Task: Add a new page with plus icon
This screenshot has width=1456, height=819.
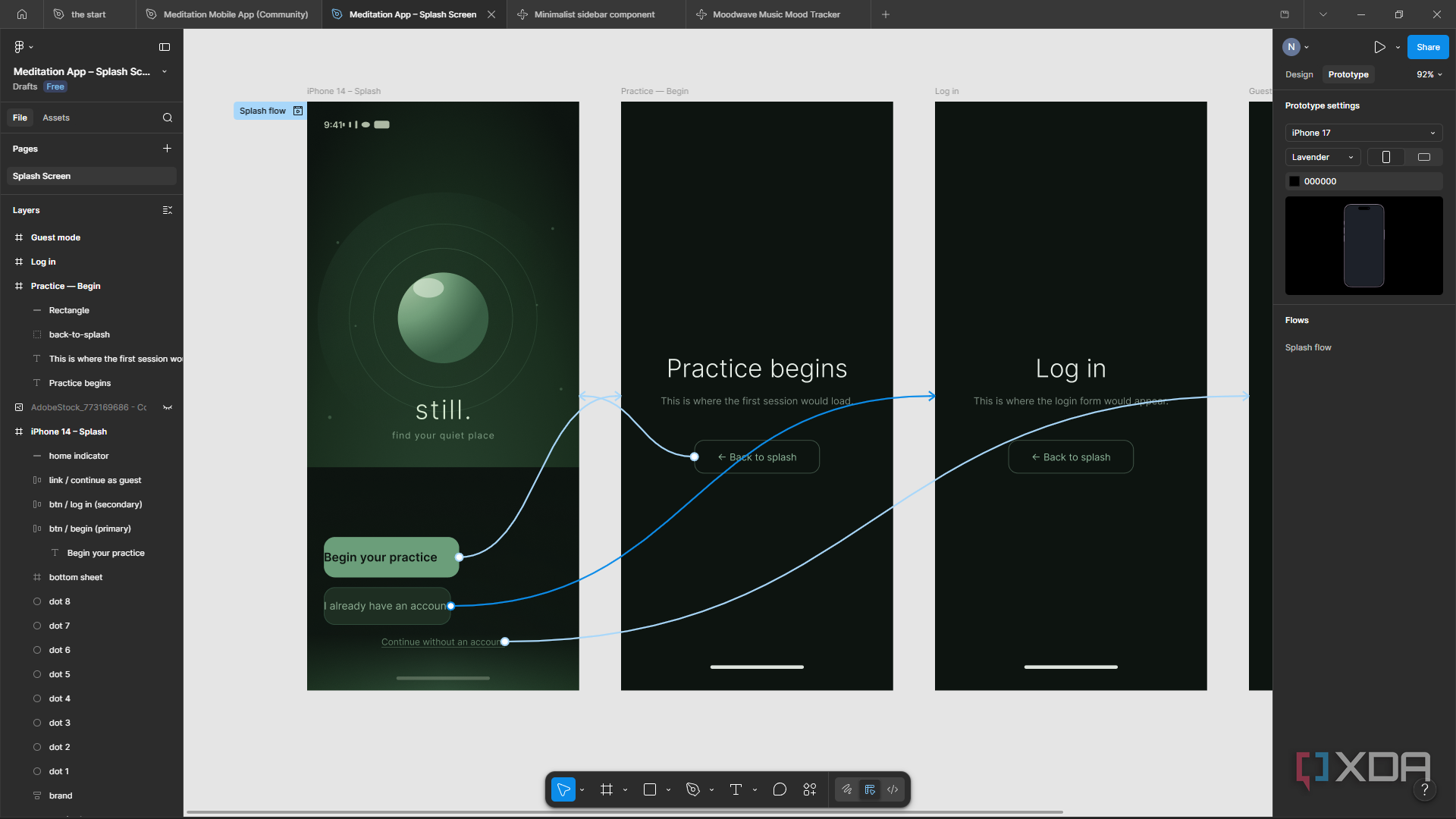Action: pyautogui.click(x=167, y=149)
